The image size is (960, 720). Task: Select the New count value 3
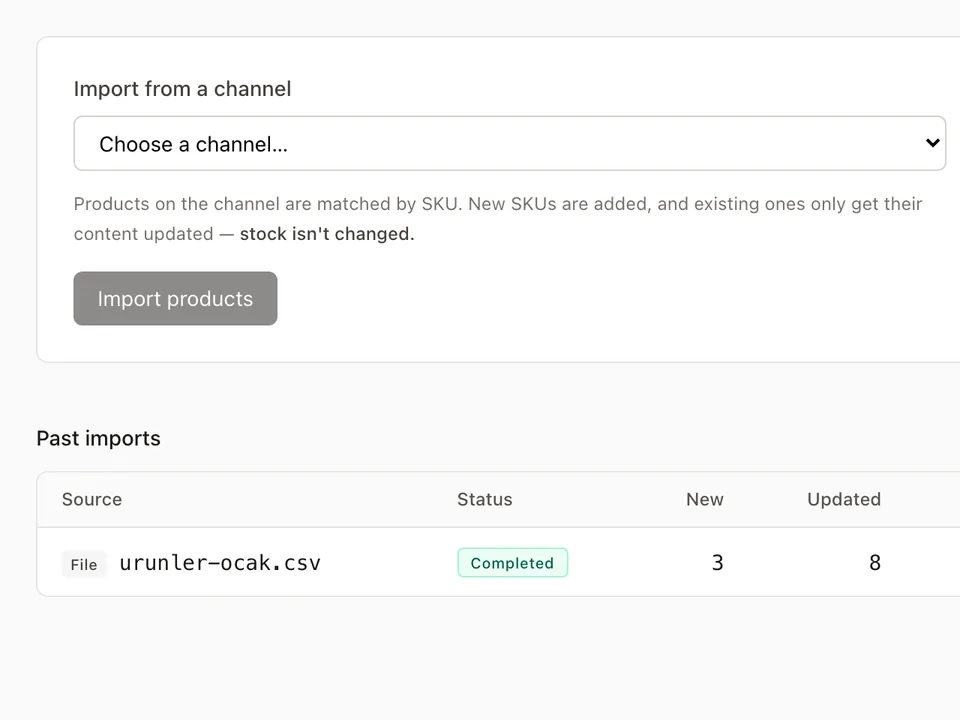[718, 563]
